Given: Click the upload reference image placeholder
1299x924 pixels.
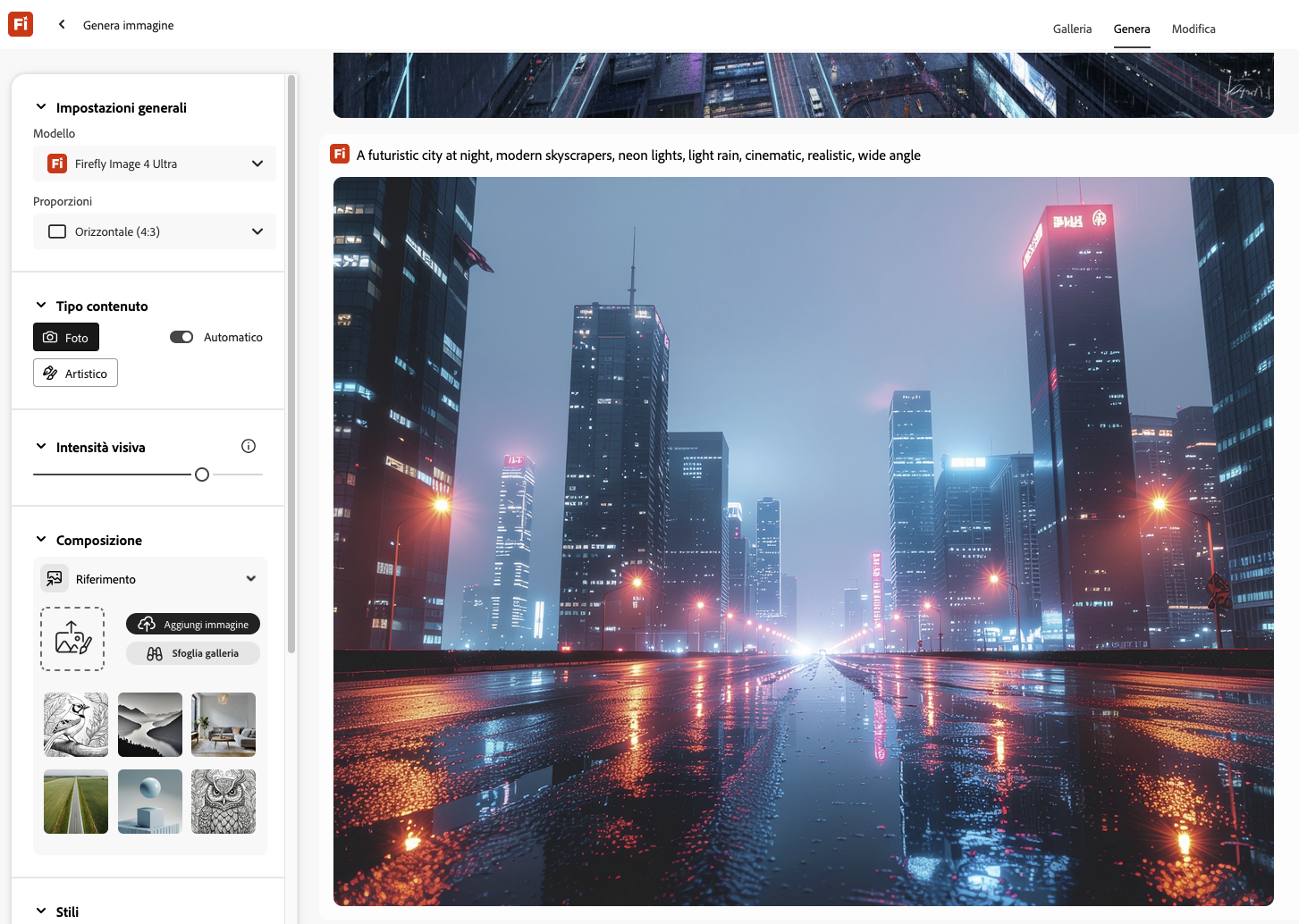Looking at the screenshot, I should click(x=72, y=639).
